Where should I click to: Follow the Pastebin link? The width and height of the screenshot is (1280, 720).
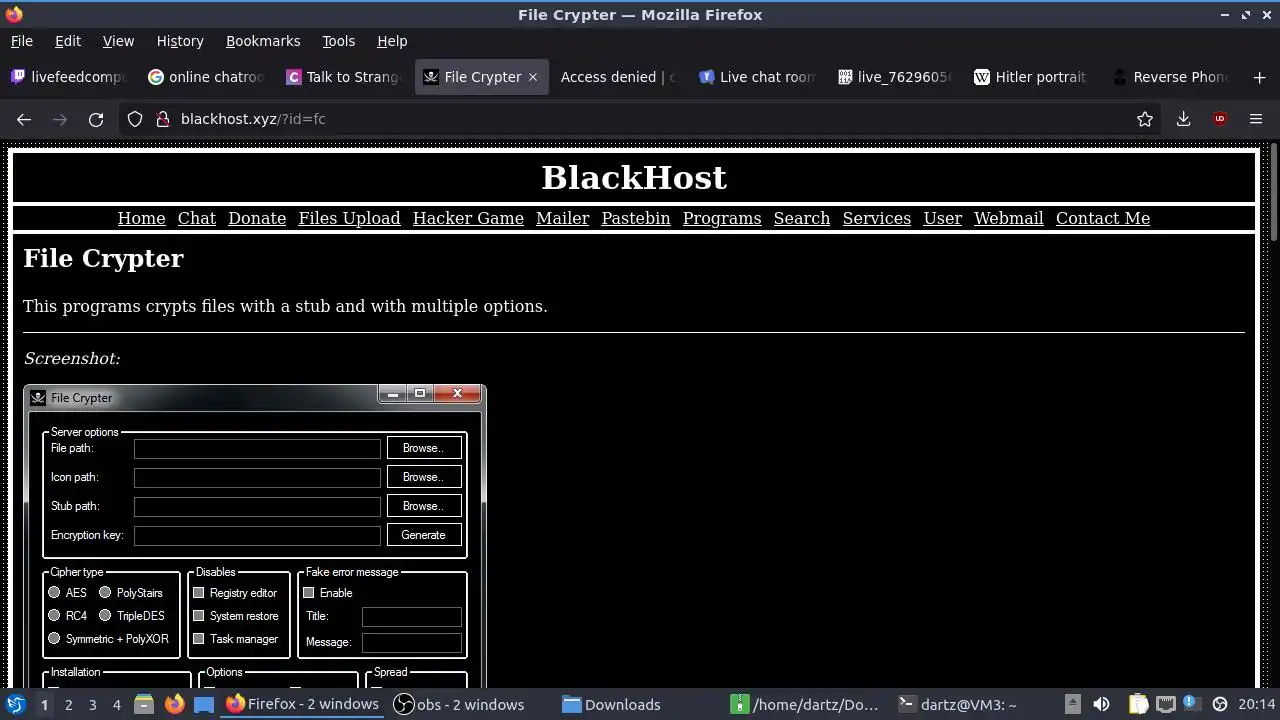(x=636, y=218)
